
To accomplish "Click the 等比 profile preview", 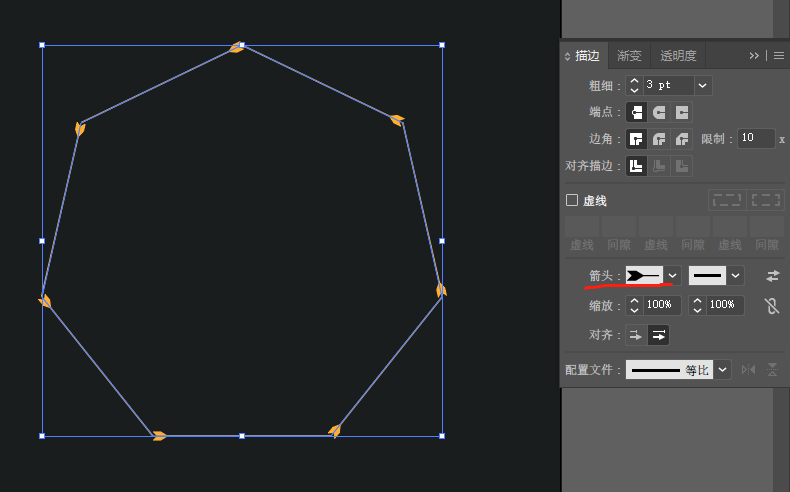I will click(670, 370).
